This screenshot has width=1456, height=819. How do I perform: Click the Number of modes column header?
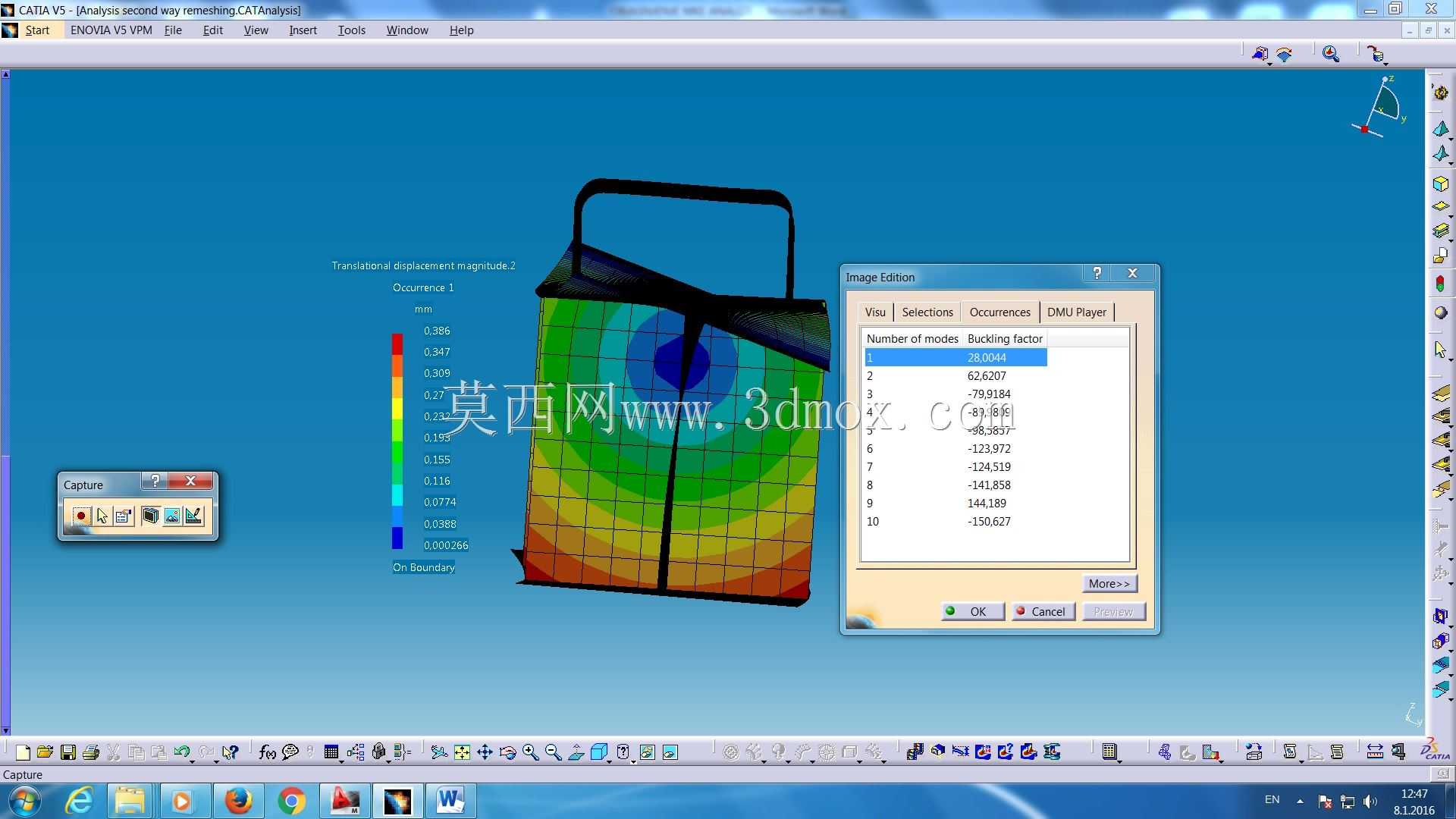point(912,339)
